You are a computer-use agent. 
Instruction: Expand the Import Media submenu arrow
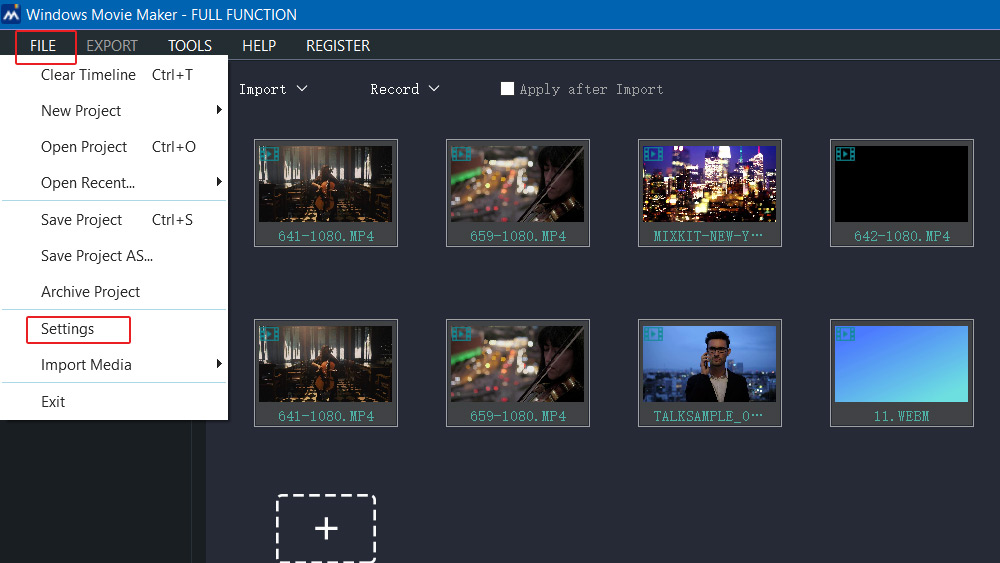point(219,364)
